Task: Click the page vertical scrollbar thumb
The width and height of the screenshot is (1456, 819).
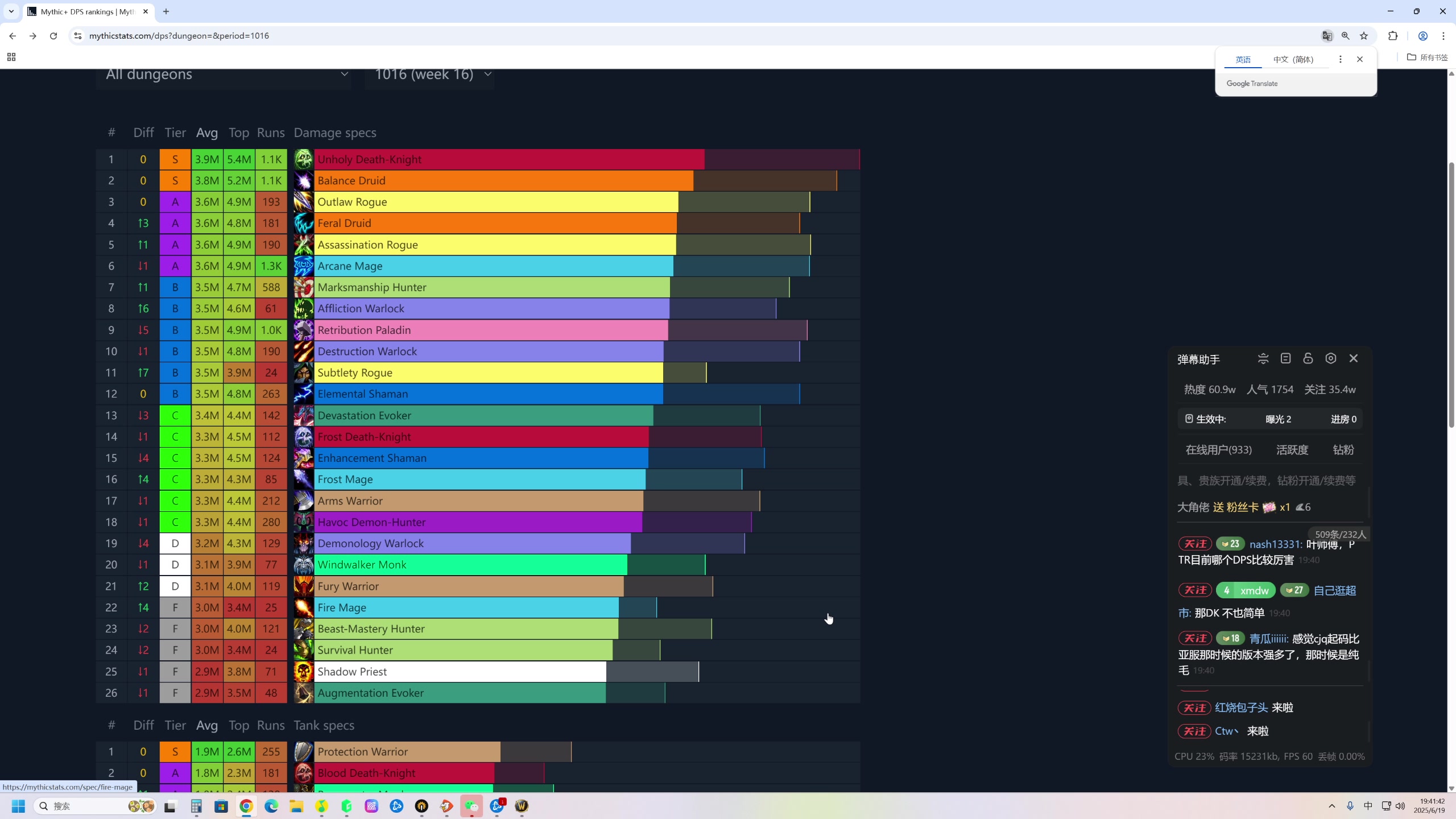Action: tap(1451, 295)
